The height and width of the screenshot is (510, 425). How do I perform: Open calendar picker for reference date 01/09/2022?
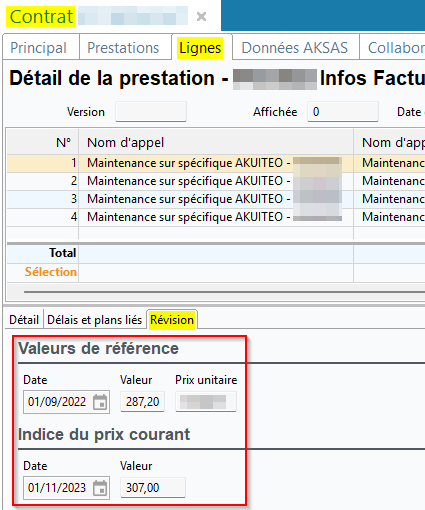click(x=100, y=402)
